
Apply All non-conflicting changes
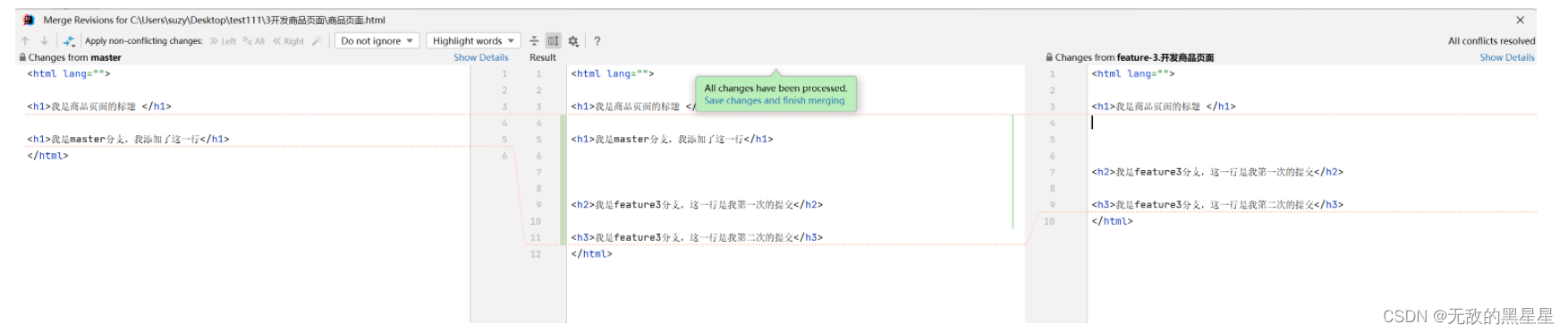[x=254, y=41]
